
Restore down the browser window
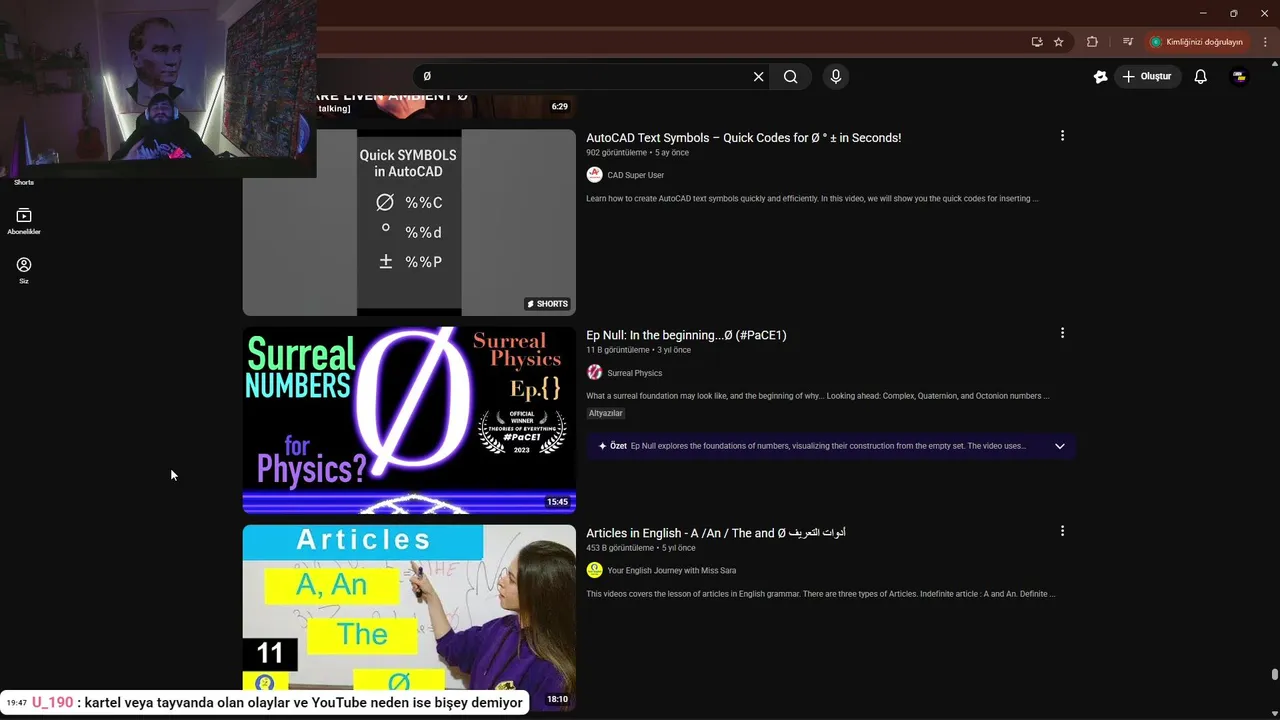tap(1233, 13)
